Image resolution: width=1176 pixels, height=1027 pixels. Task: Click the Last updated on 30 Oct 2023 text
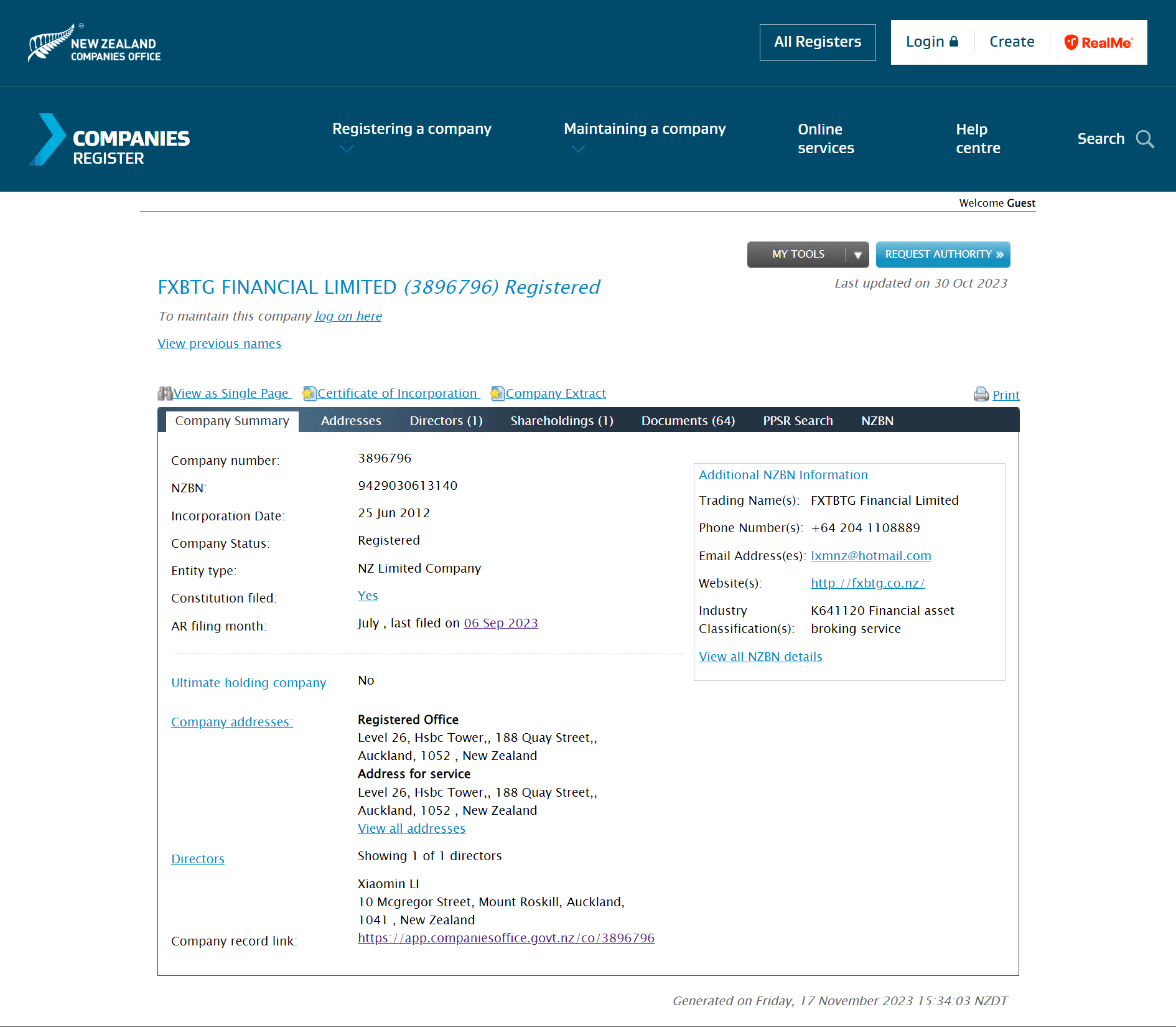coord(921,283)
